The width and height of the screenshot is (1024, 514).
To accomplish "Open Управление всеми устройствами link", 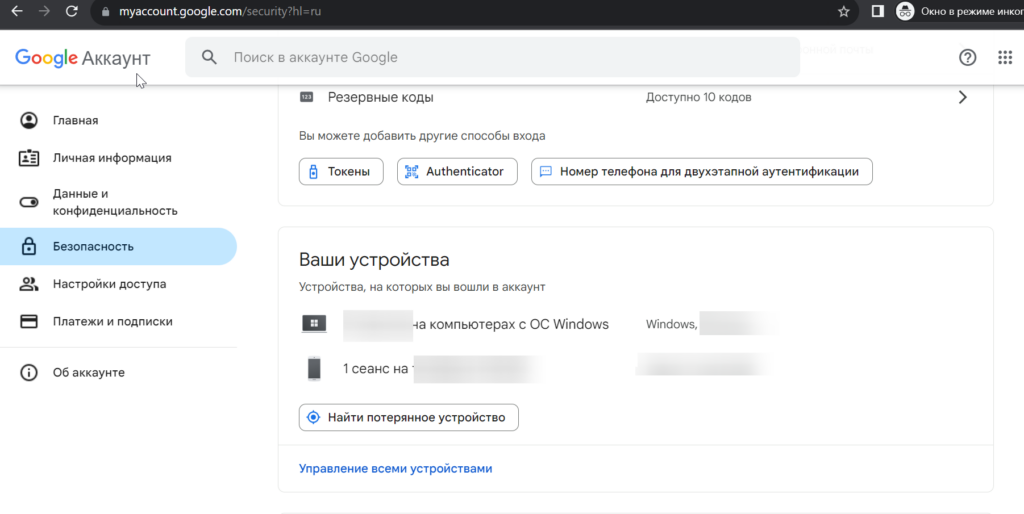I will tap(395, 469).
